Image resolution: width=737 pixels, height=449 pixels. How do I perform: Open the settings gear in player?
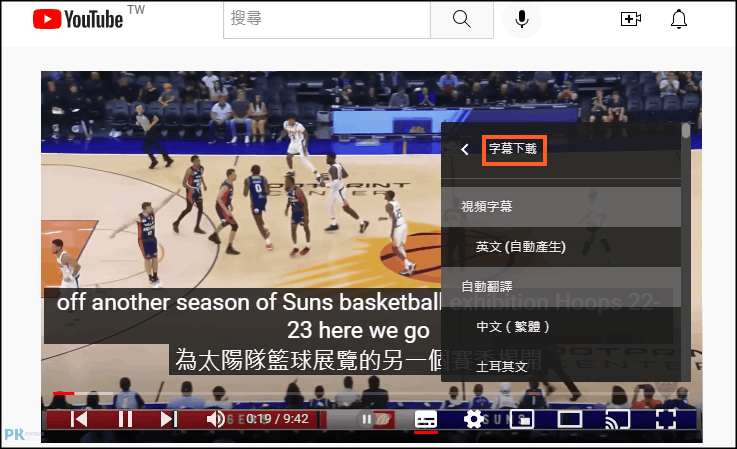473,419
